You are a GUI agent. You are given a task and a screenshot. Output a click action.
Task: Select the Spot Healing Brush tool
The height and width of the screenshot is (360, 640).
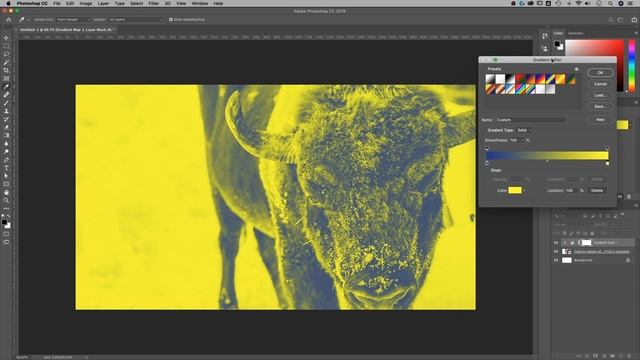coord(6,95)
